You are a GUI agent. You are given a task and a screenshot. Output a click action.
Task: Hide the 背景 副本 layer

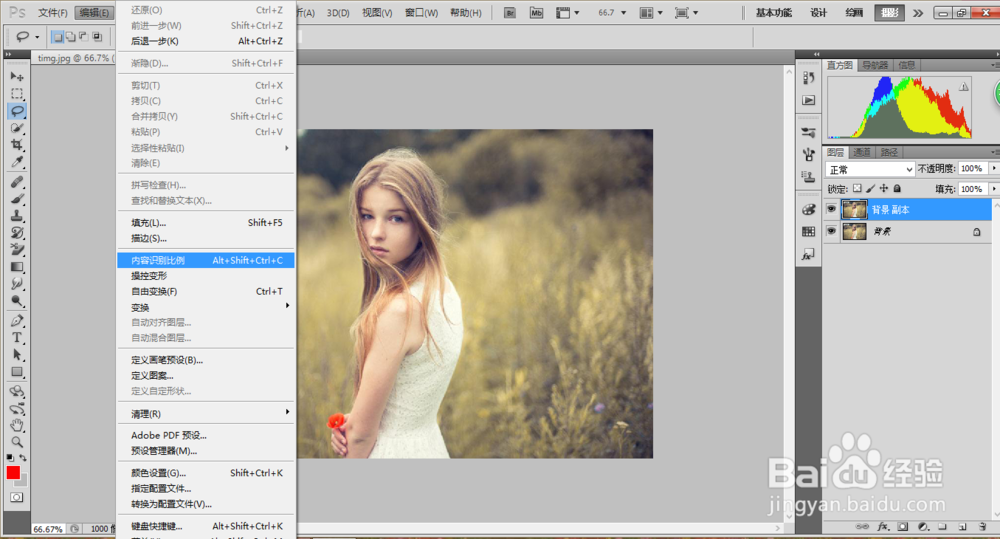tap(830, 210)
